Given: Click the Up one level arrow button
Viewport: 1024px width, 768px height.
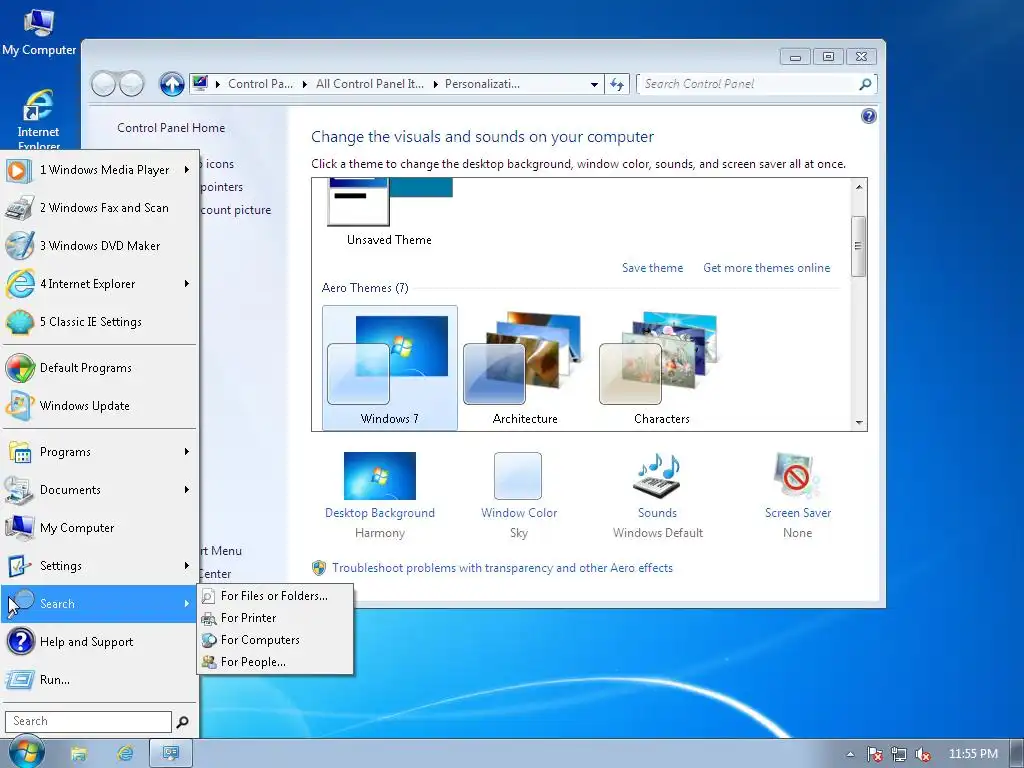Looking at the screenshot, I should point(172,84).
